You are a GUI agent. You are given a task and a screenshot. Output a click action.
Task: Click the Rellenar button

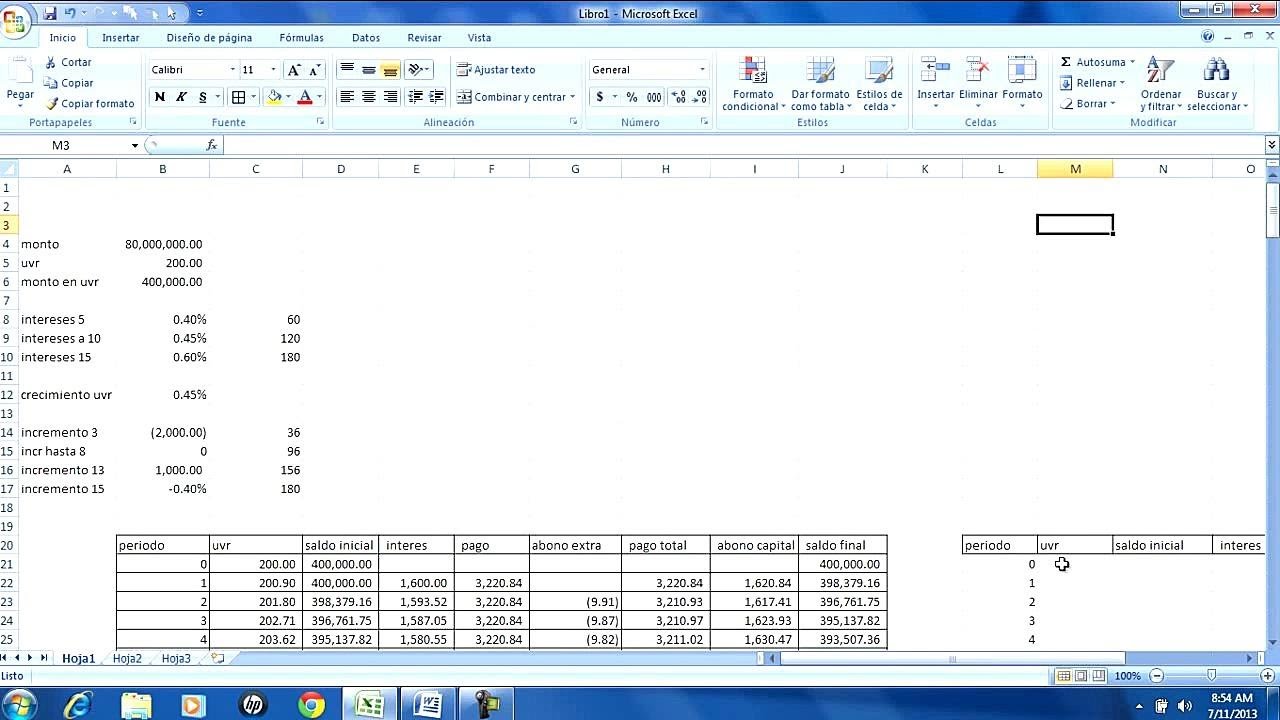(x=1093, y=83)
